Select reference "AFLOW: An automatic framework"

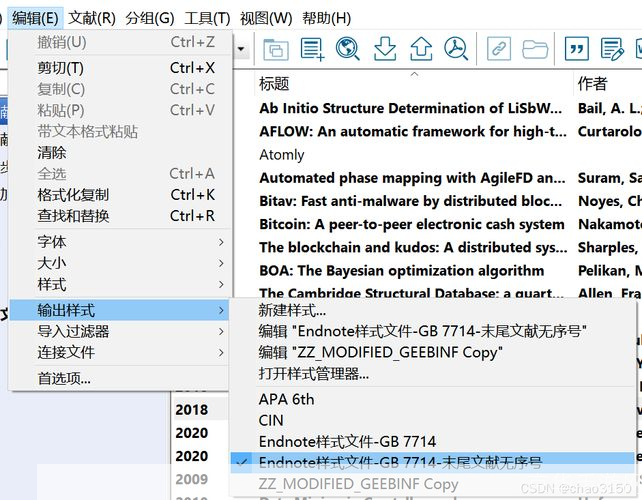point(413,131)
